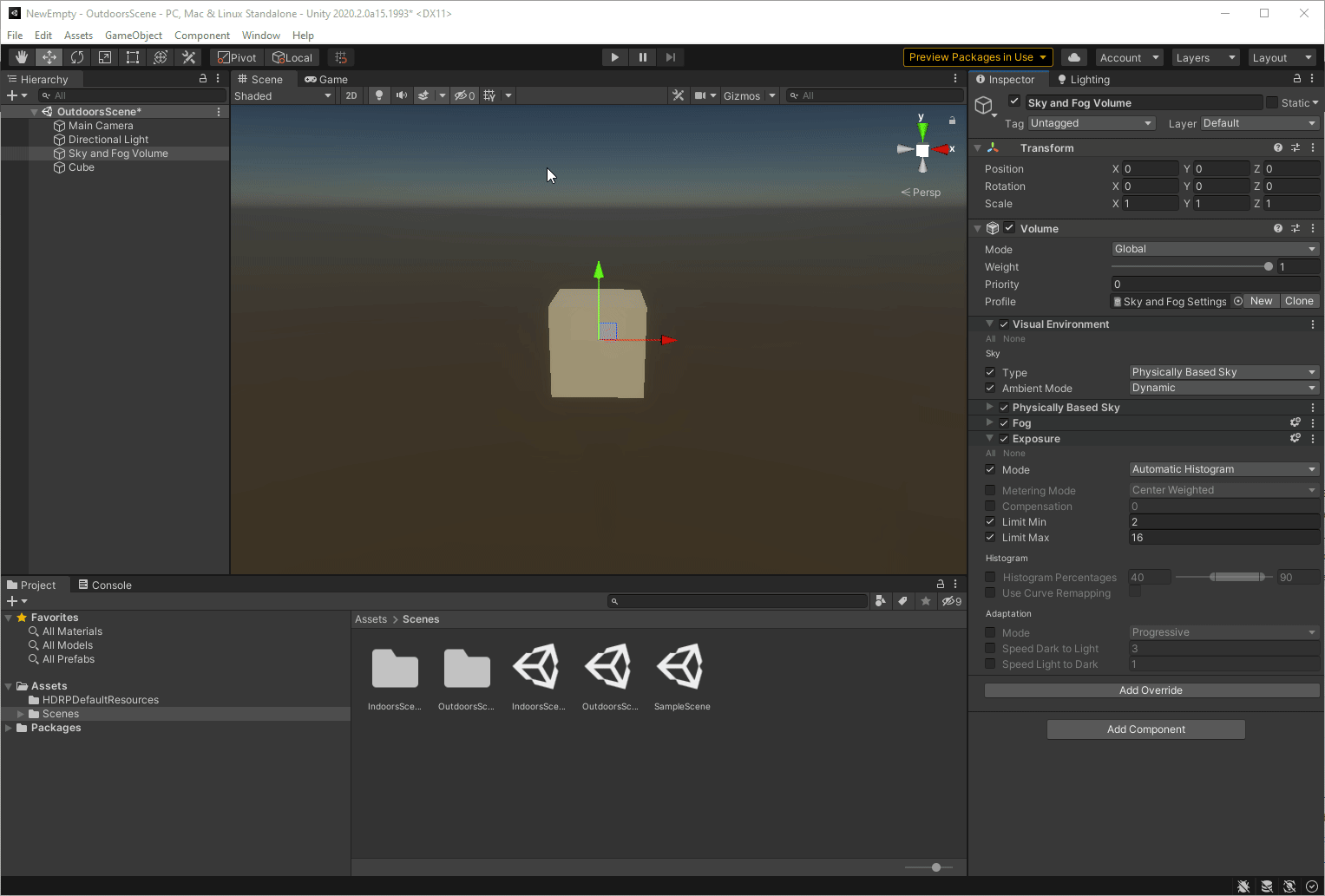Open cloud services icon
The height and width of the screenshot is (896, 1325).
(1074, 57)
